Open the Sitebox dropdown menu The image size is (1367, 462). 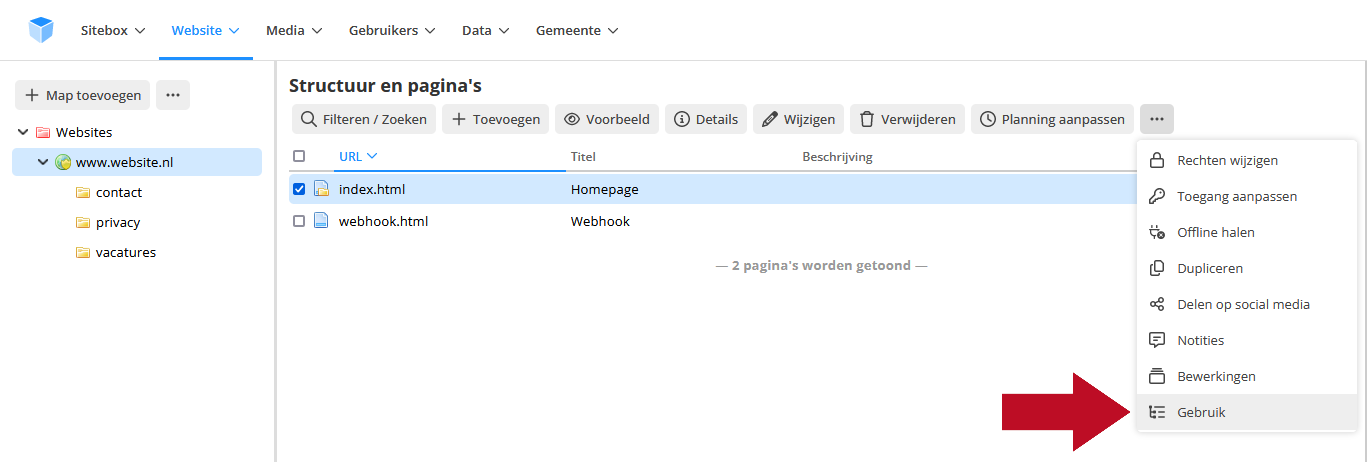click(113, 30)
